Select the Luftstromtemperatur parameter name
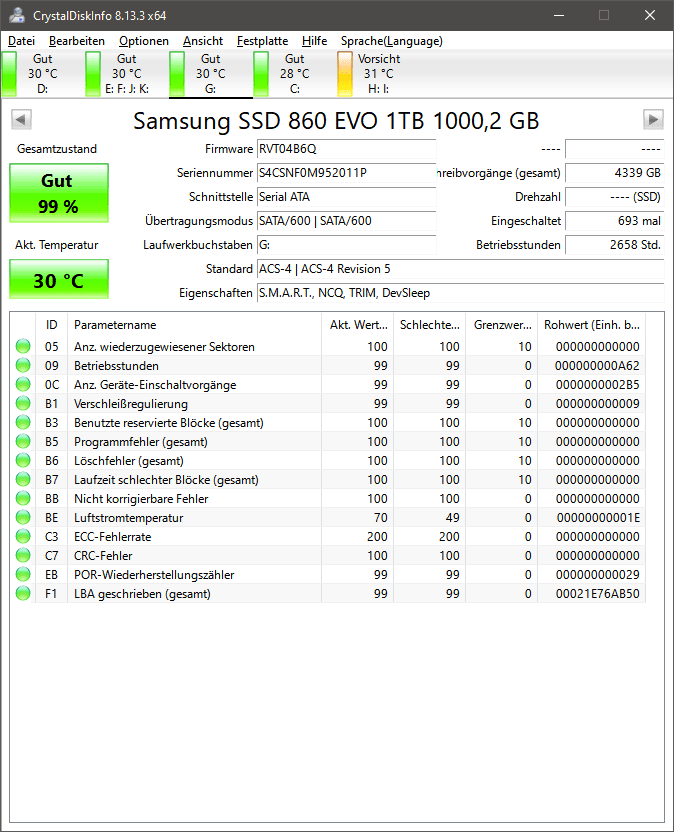The image size is (674, 832). [128, 518]
